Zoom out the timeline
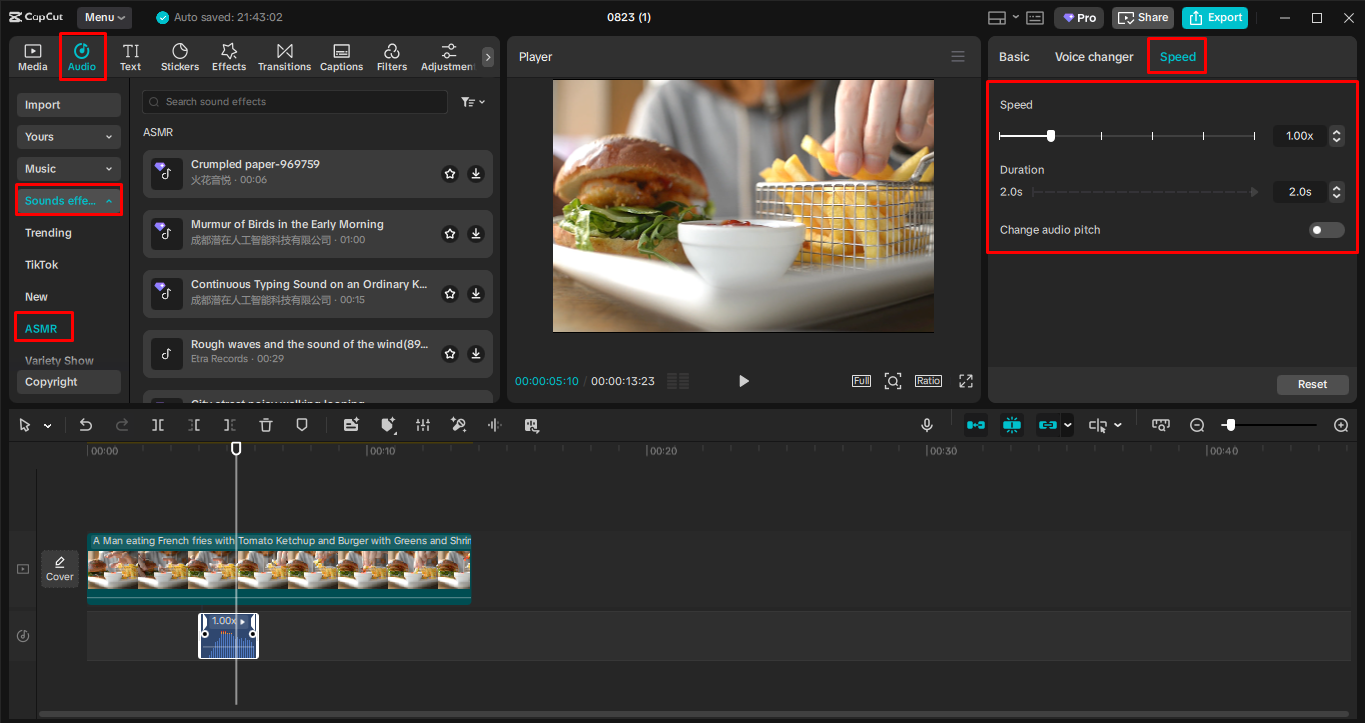The width and height of the screenshot is (1365, 723). click(1197, 425)
